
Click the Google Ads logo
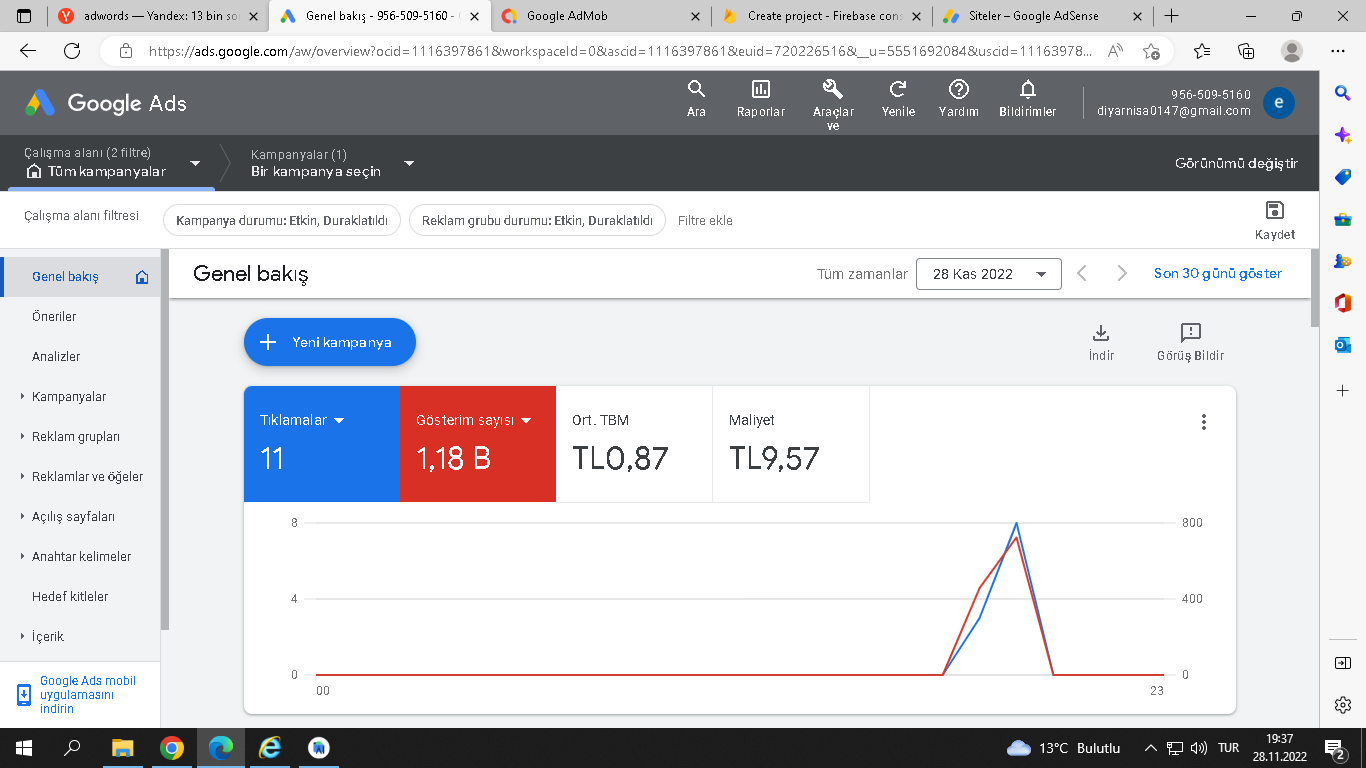click(106, 103)
